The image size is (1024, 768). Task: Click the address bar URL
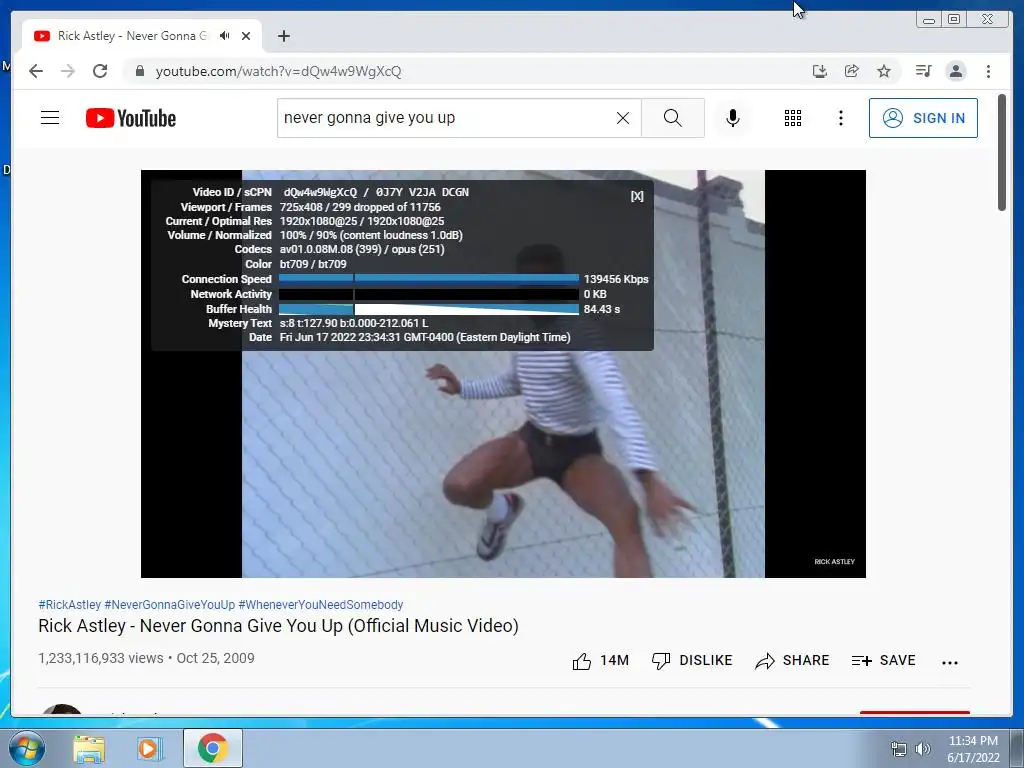(278, 71)
